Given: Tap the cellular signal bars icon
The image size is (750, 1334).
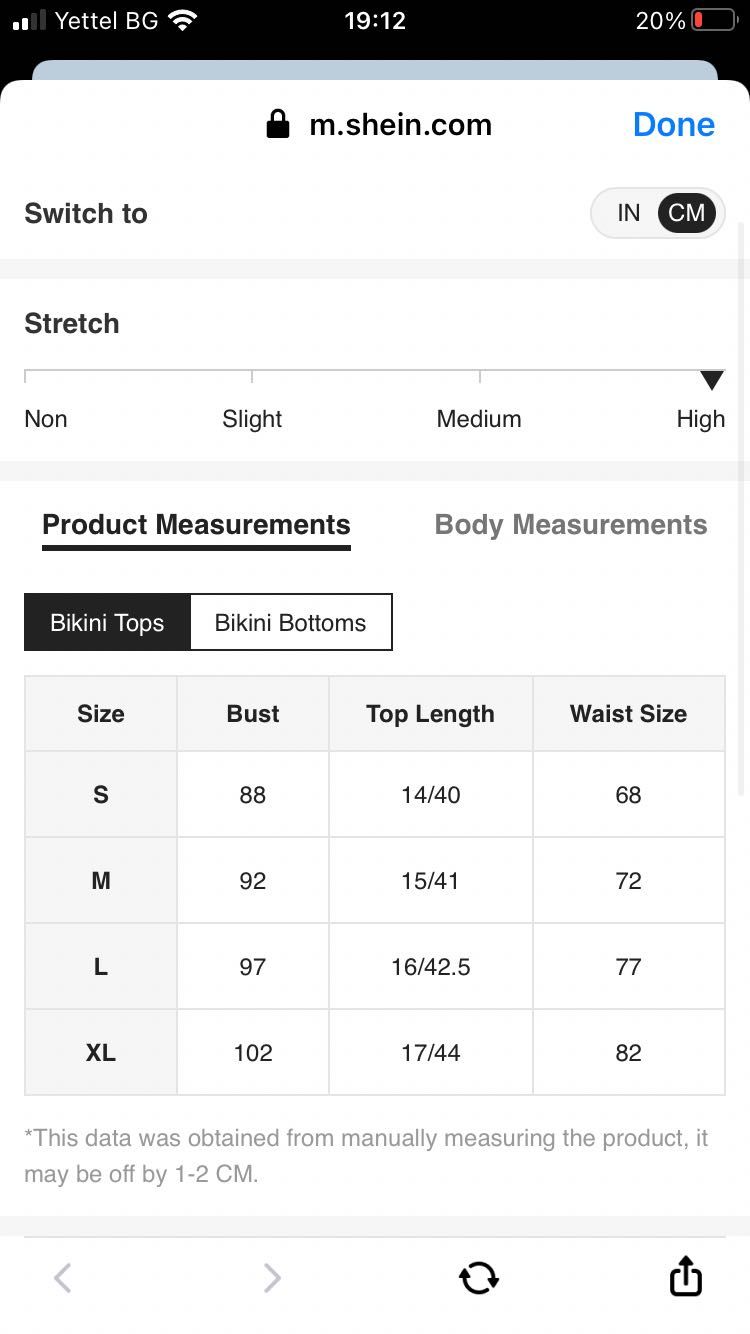Looking at the screenshot, I should pyautogui.click(x=30, y=21).
